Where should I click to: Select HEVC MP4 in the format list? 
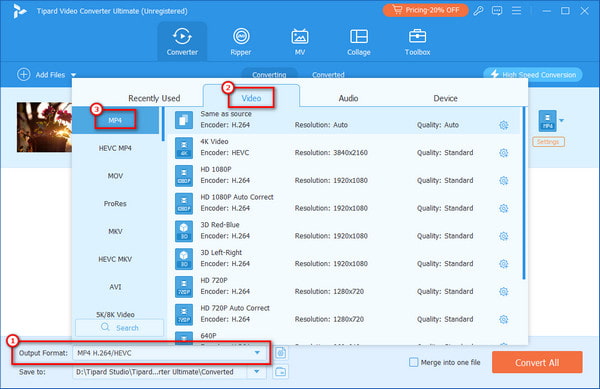pos(115,148)
